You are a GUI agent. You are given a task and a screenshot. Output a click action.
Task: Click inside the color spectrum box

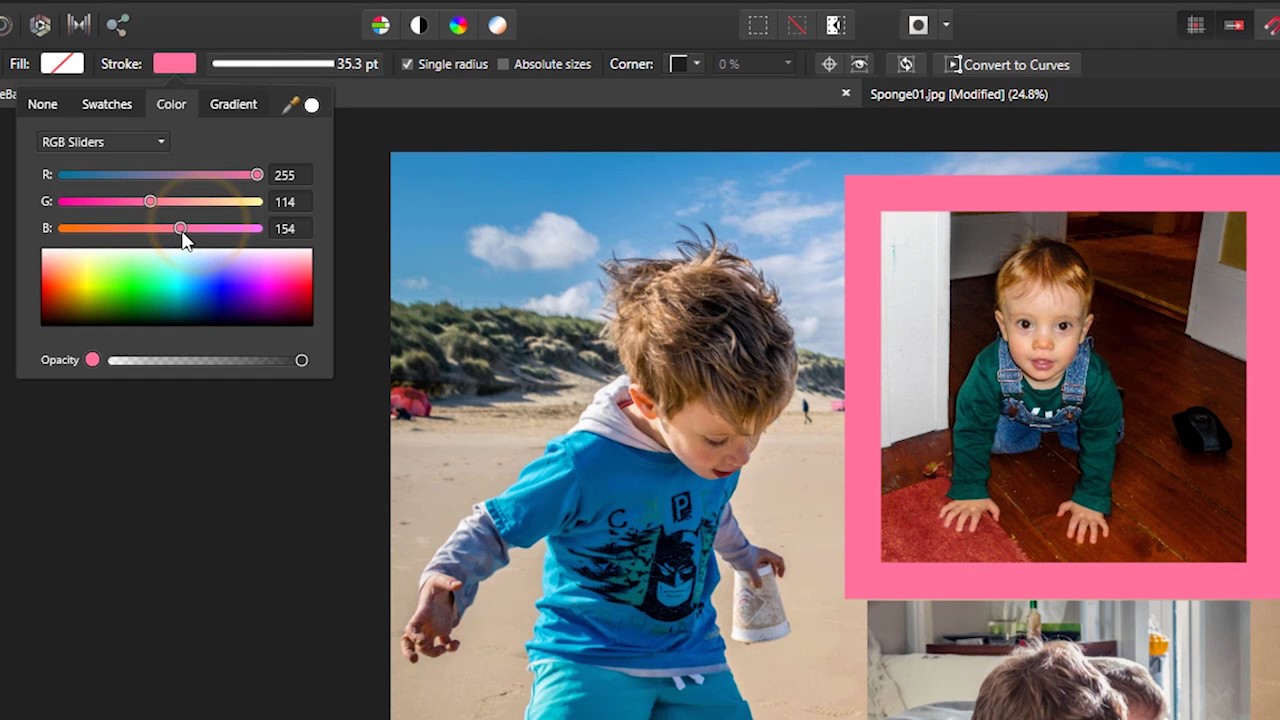click(177, 287)
